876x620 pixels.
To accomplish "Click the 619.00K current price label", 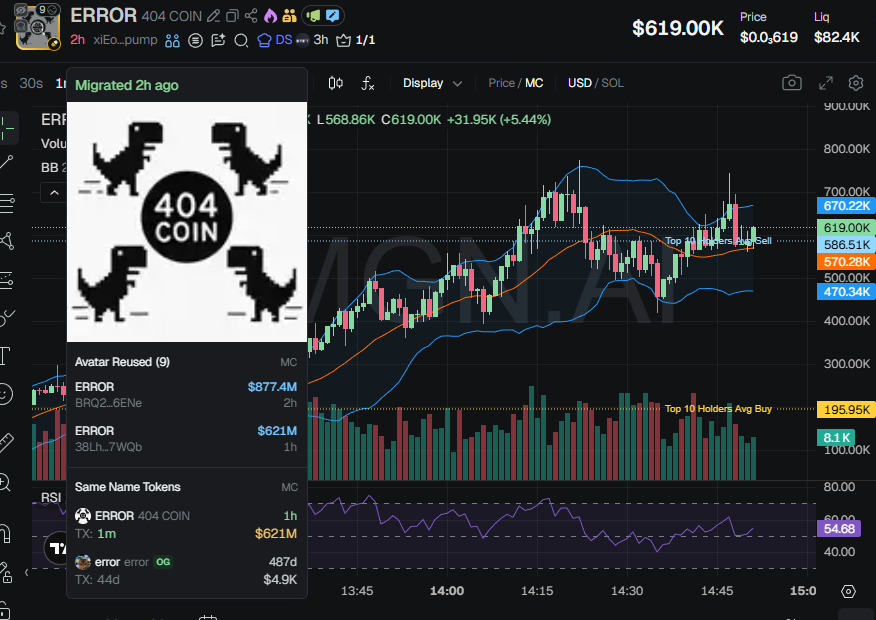I will [846, 228].
